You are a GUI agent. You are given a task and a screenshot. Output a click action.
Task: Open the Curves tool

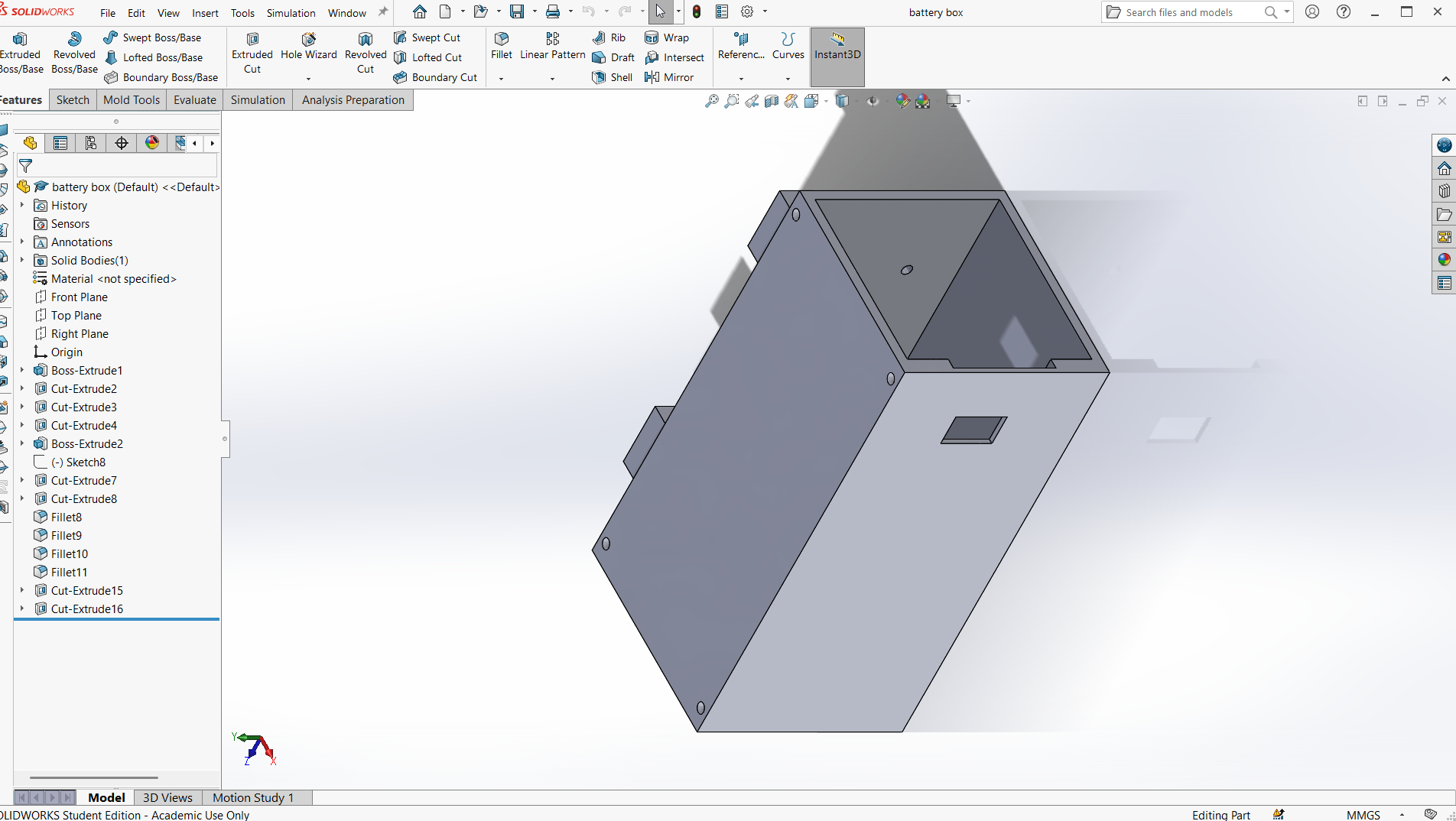pyautogui.click(x=788, y=46)
